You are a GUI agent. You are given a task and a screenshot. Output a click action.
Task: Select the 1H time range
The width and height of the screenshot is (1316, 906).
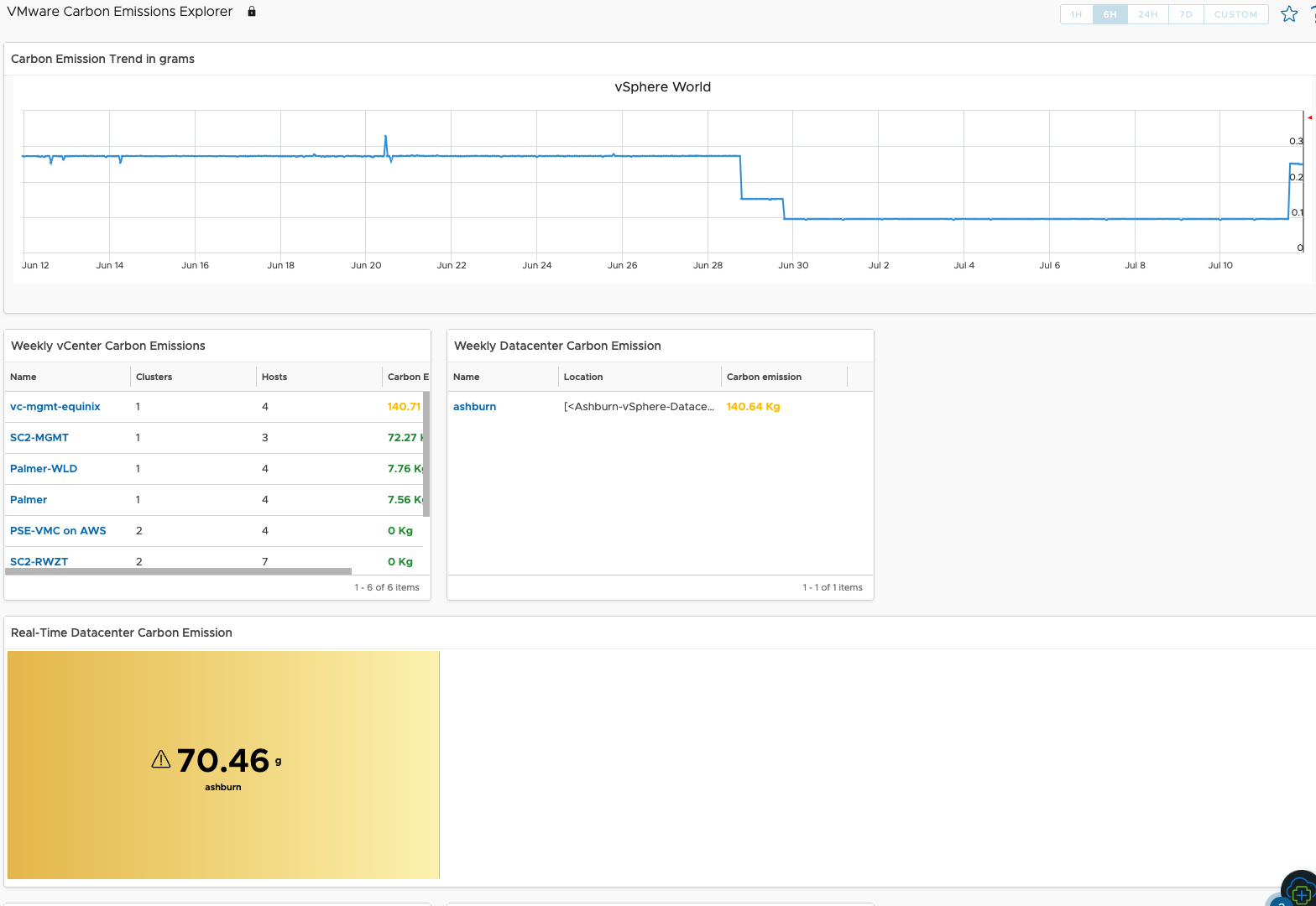(1076, 14)
